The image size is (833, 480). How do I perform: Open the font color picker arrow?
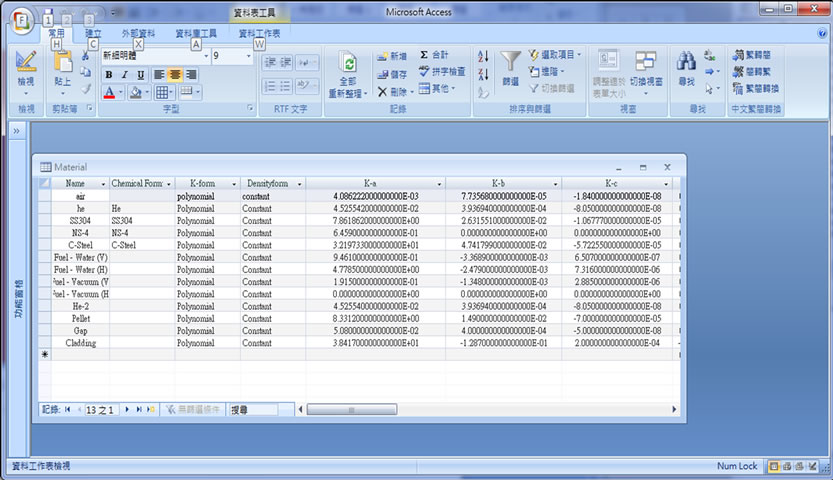point(122,93)
